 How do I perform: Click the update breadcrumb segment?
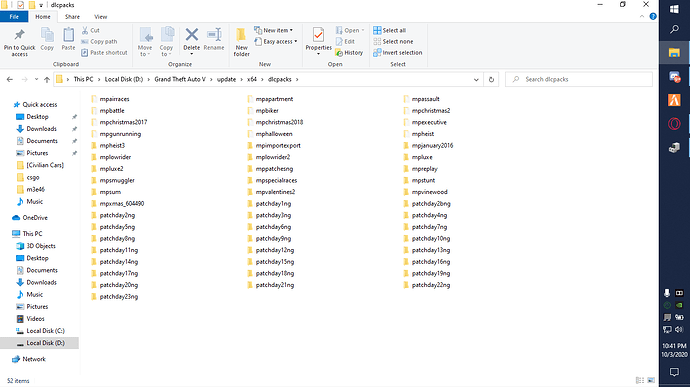(x=226, y=79)
